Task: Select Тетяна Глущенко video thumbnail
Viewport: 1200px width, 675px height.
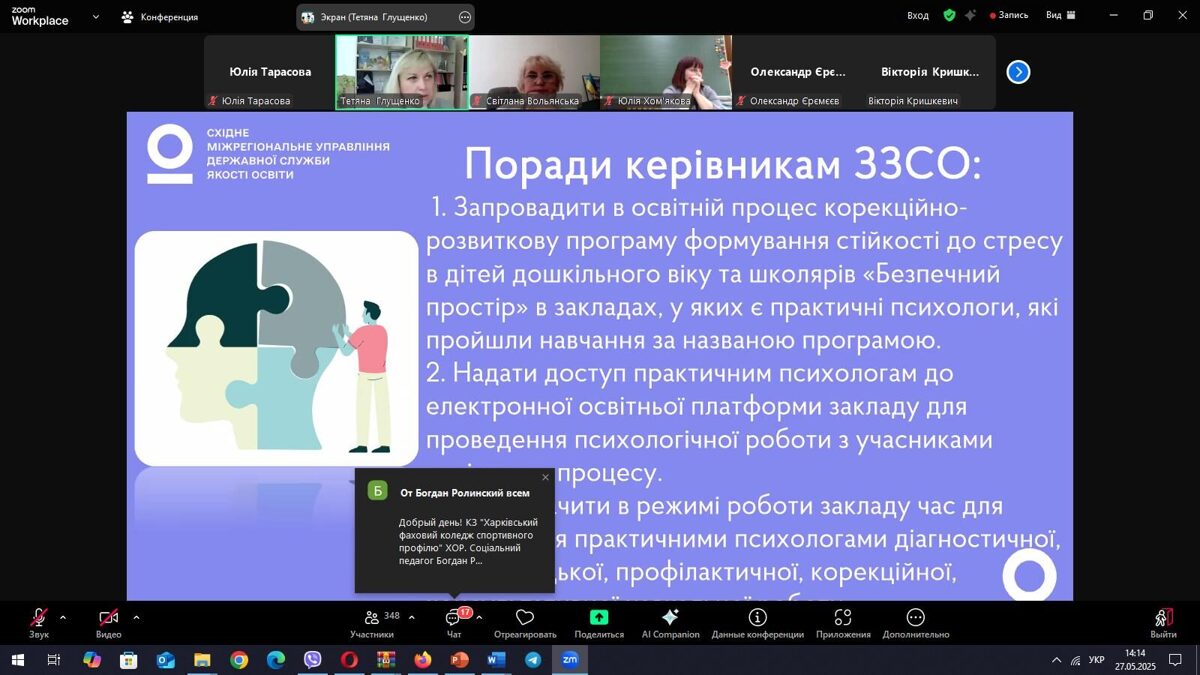Action: [402, 72]
